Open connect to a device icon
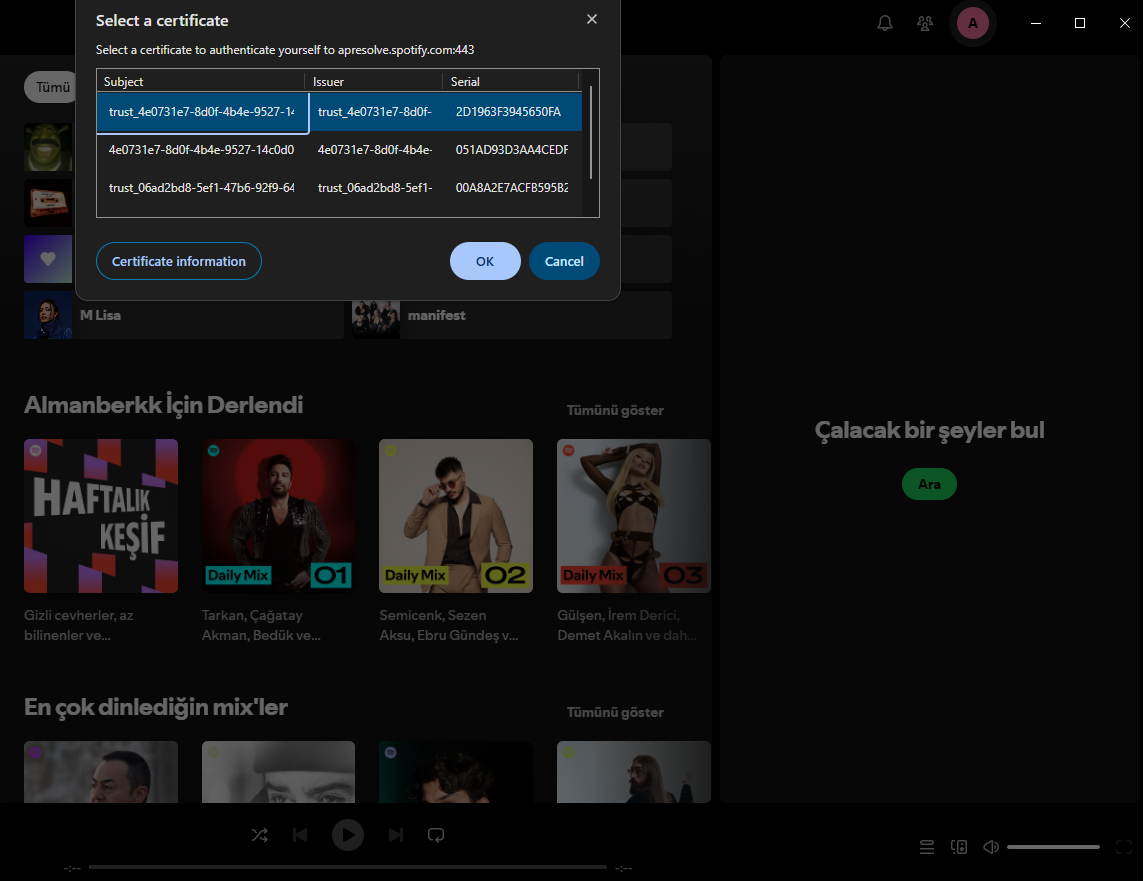This screenshot has width=1144, height=881. pos(959,847)
